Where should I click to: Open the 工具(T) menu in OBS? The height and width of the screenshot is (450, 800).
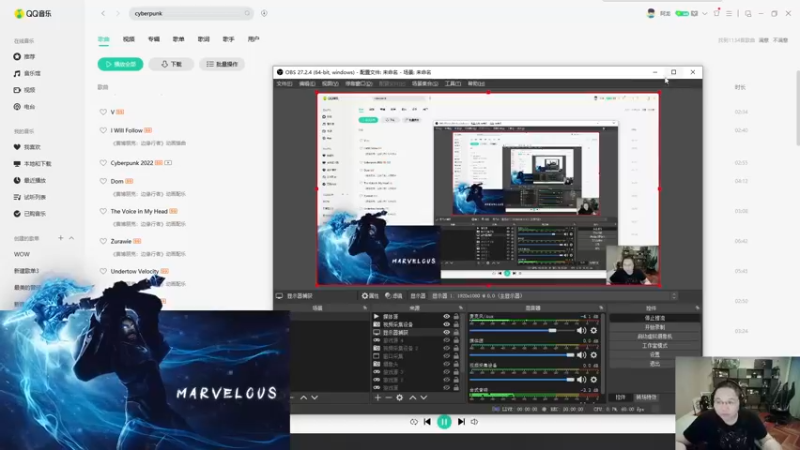tap(453, 84)
